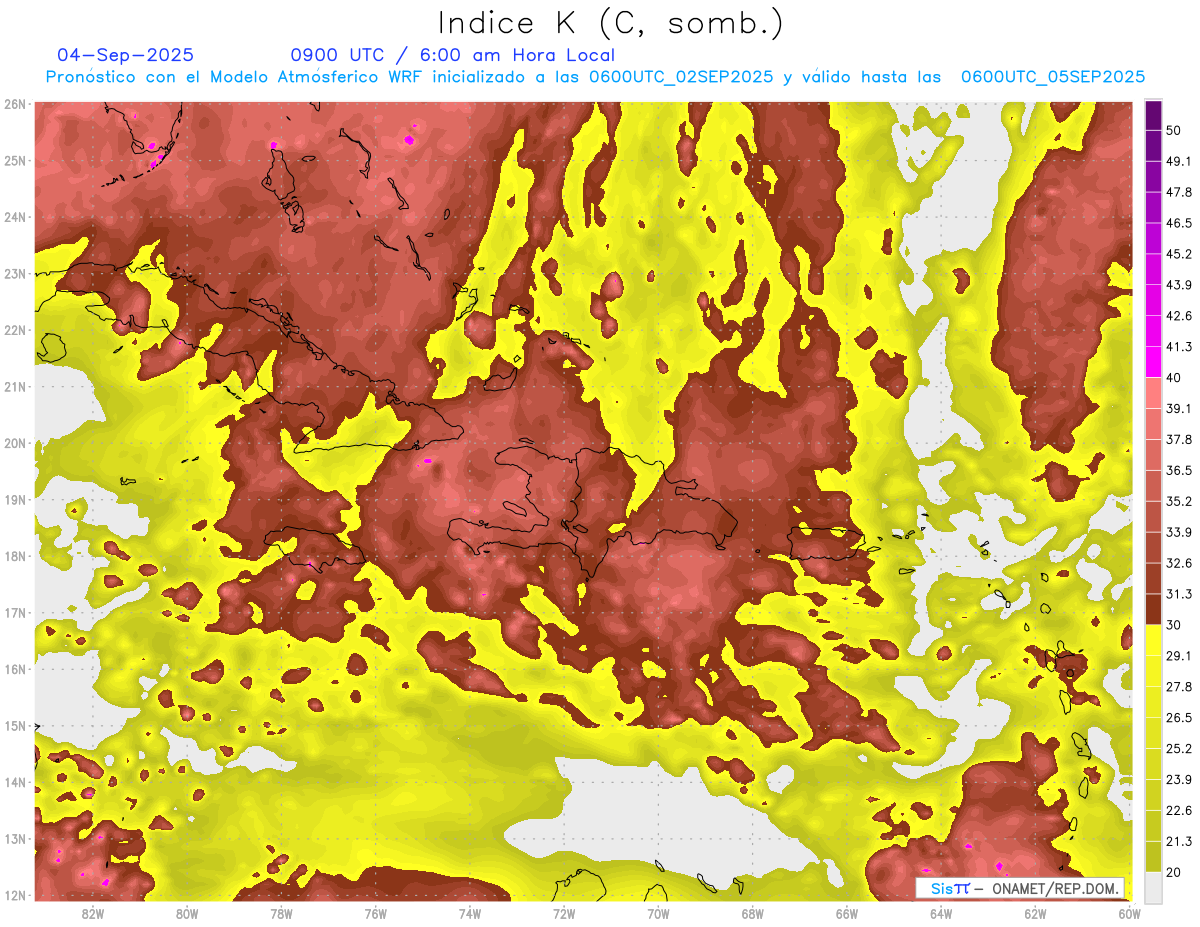Image resolution: width=1200 pixels, height=927 pixels.
Task: Click the longitude axis label "72W"
Action: tap(564, 914)
